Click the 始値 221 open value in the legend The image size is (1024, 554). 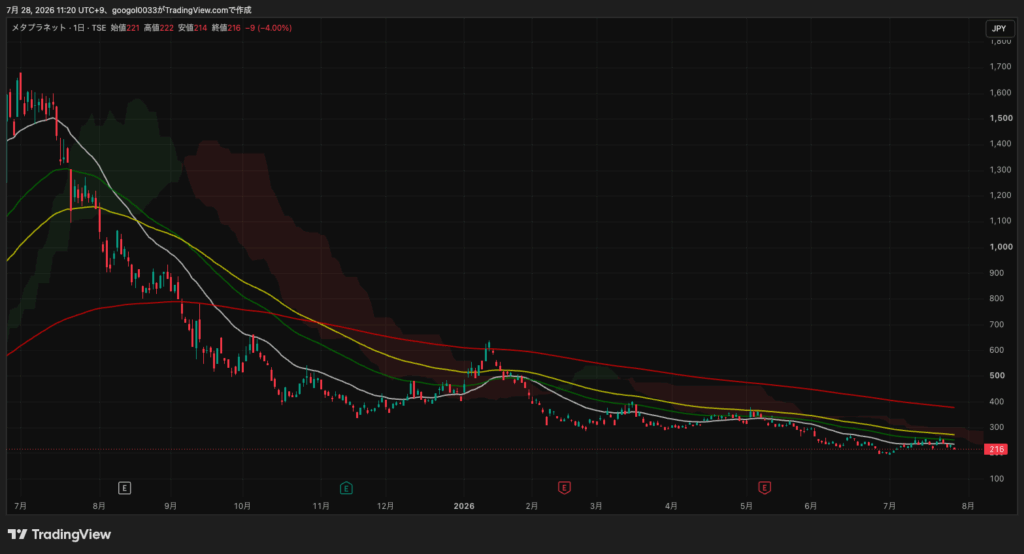[125, 28]
